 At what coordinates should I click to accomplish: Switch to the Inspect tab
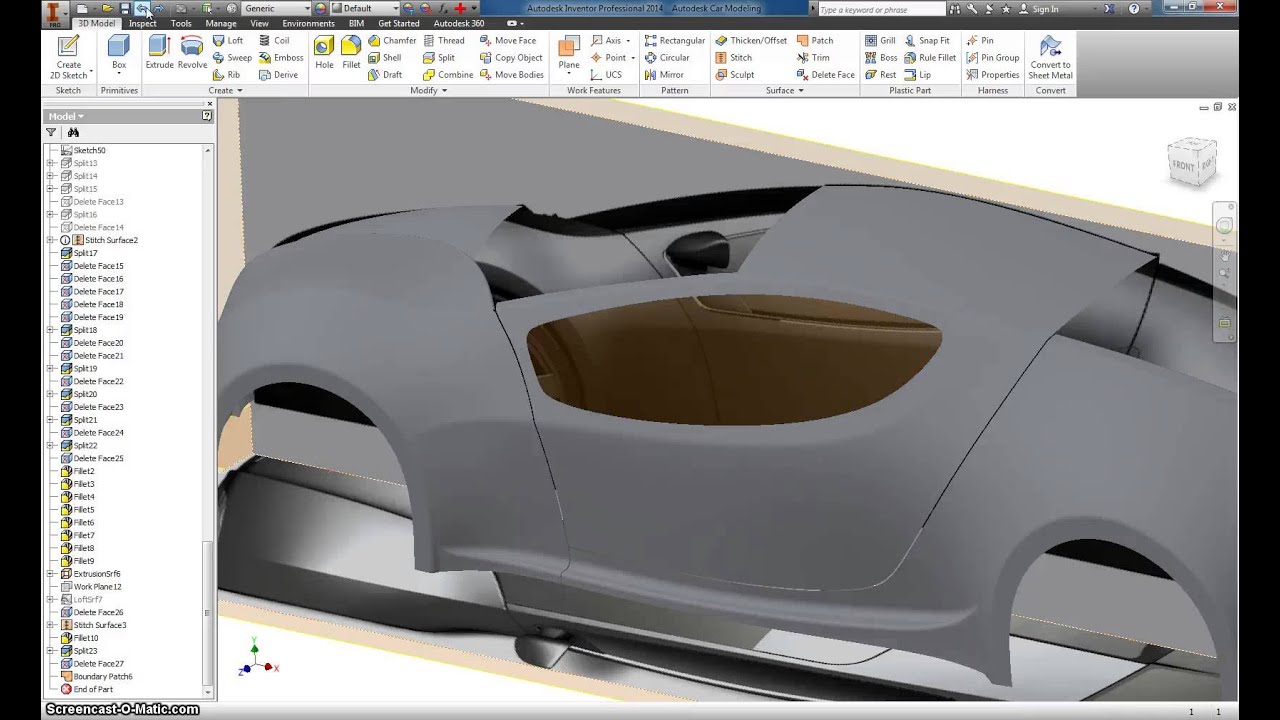[x=142, y=23]
